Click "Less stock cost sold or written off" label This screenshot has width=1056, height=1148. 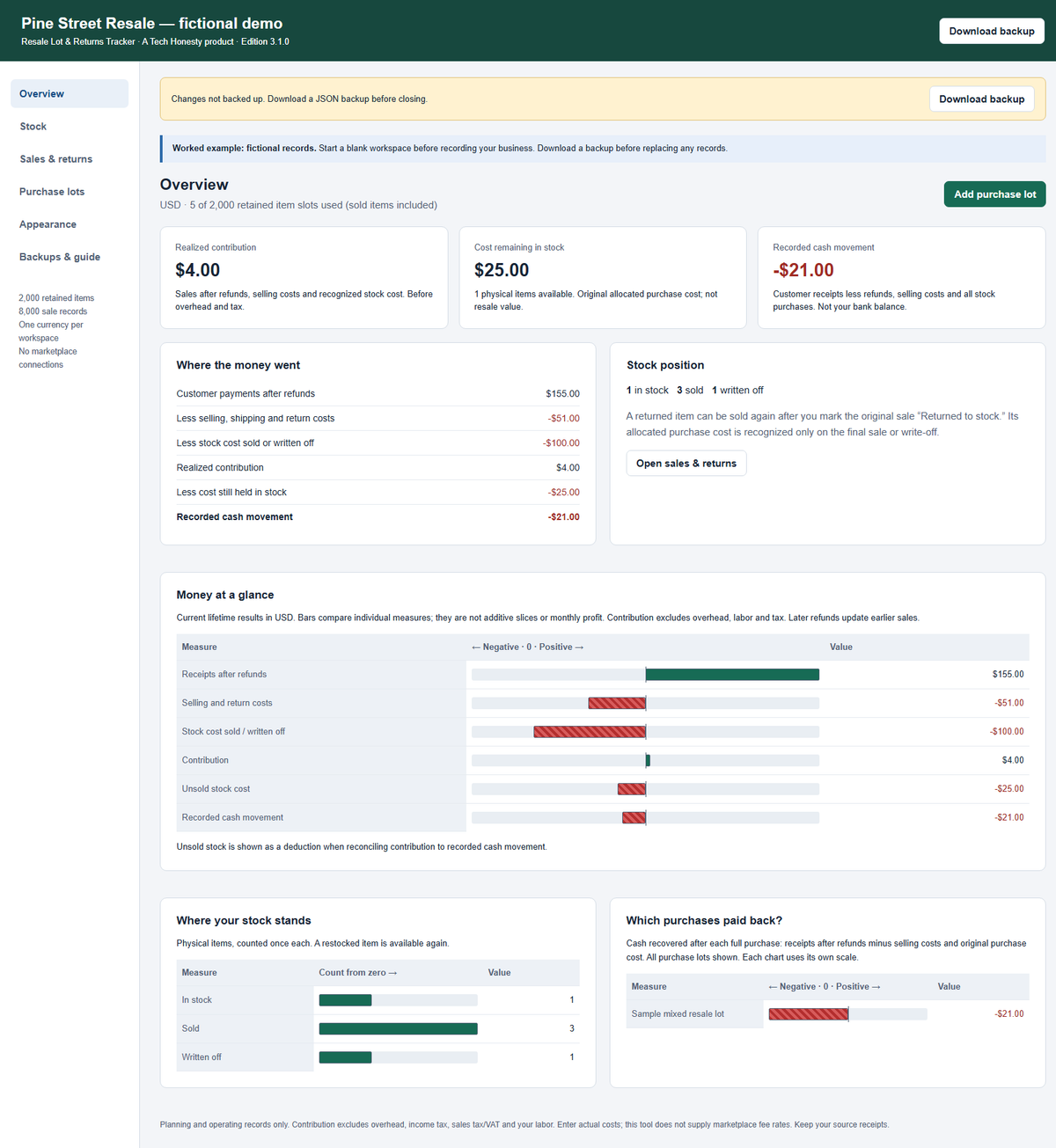245,443
